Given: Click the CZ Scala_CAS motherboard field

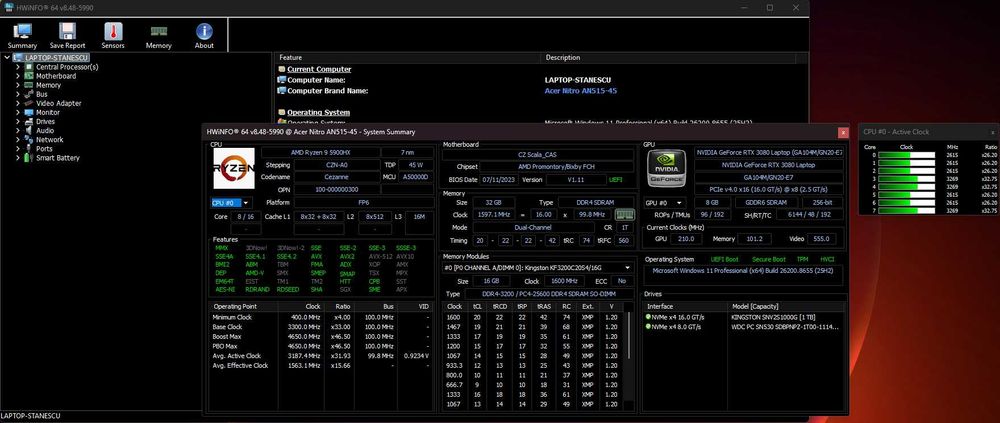Looking at the screenshot, I should click(x=538, y=154).
